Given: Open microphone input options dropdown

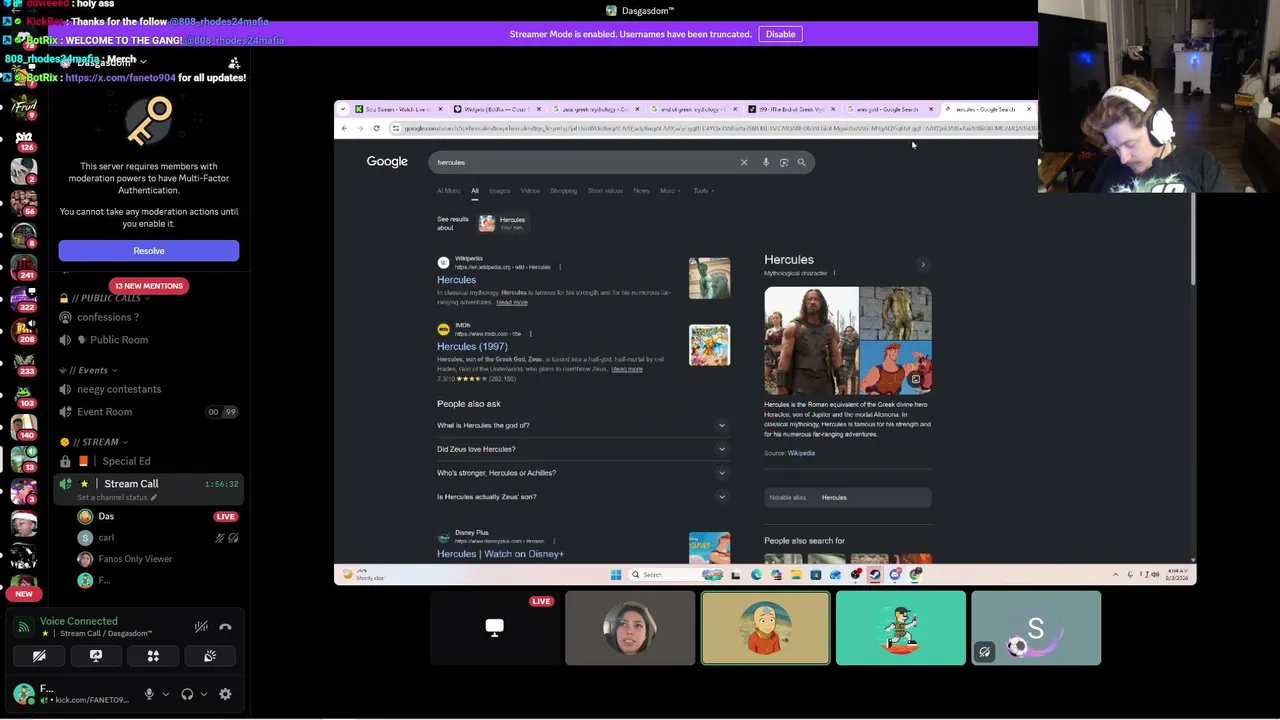Looking at the screenshot, I should tap(165, 694).
